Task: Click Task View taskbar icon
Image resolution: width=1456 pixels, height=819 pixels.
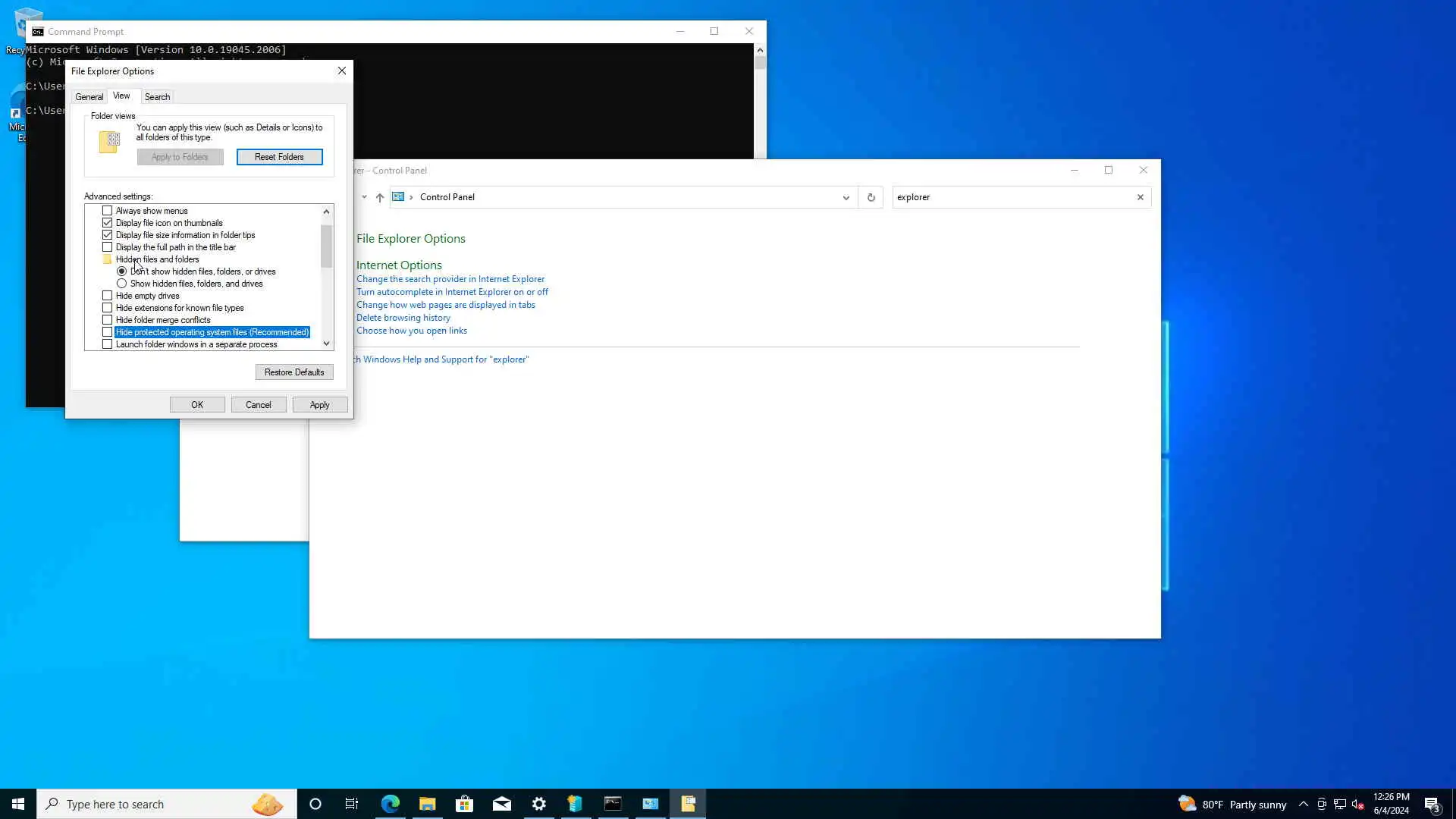Action: (x=352, y=804)
